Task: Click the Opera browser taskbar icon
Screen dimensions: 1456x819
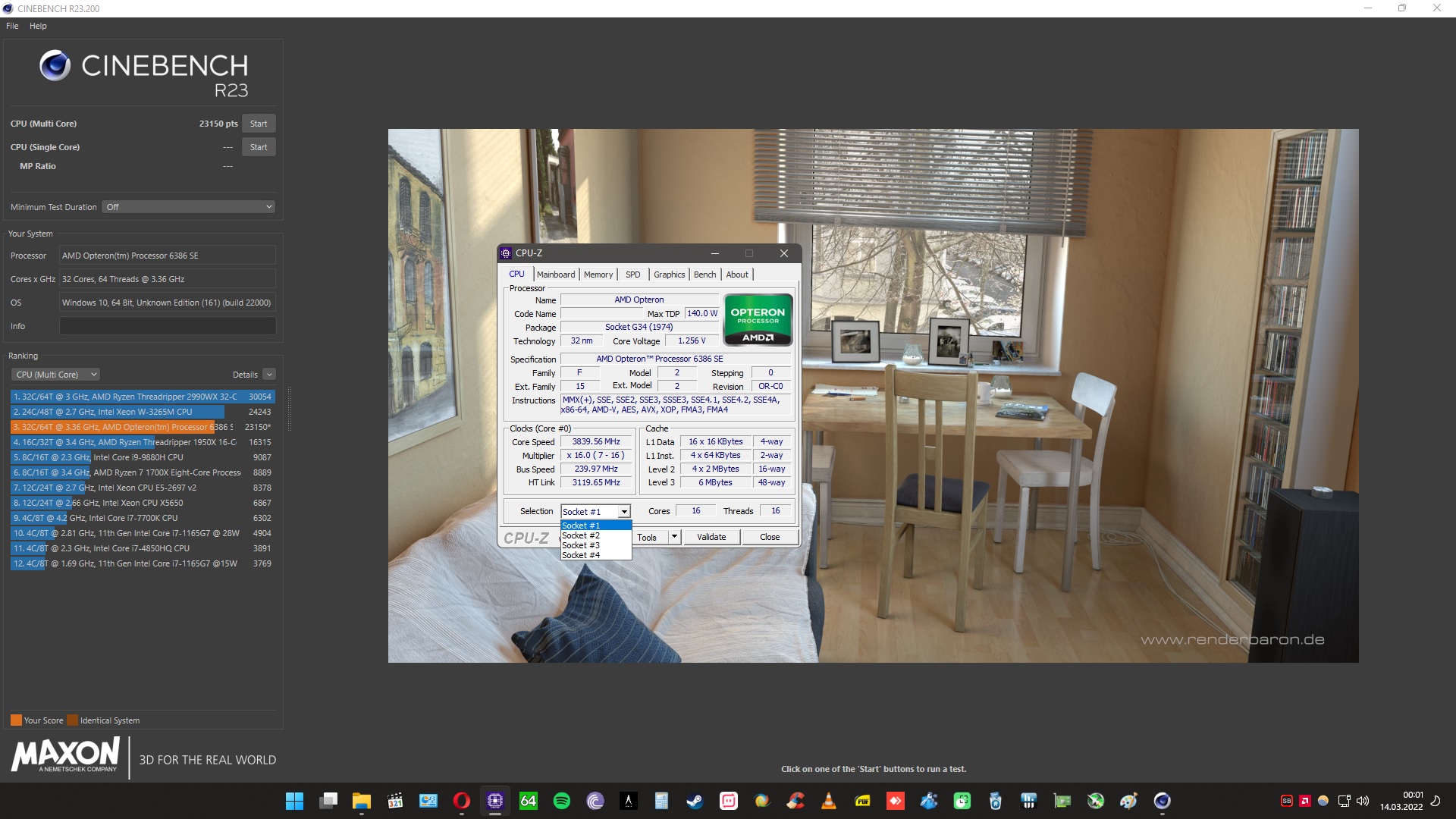Action: click(461, 801)
